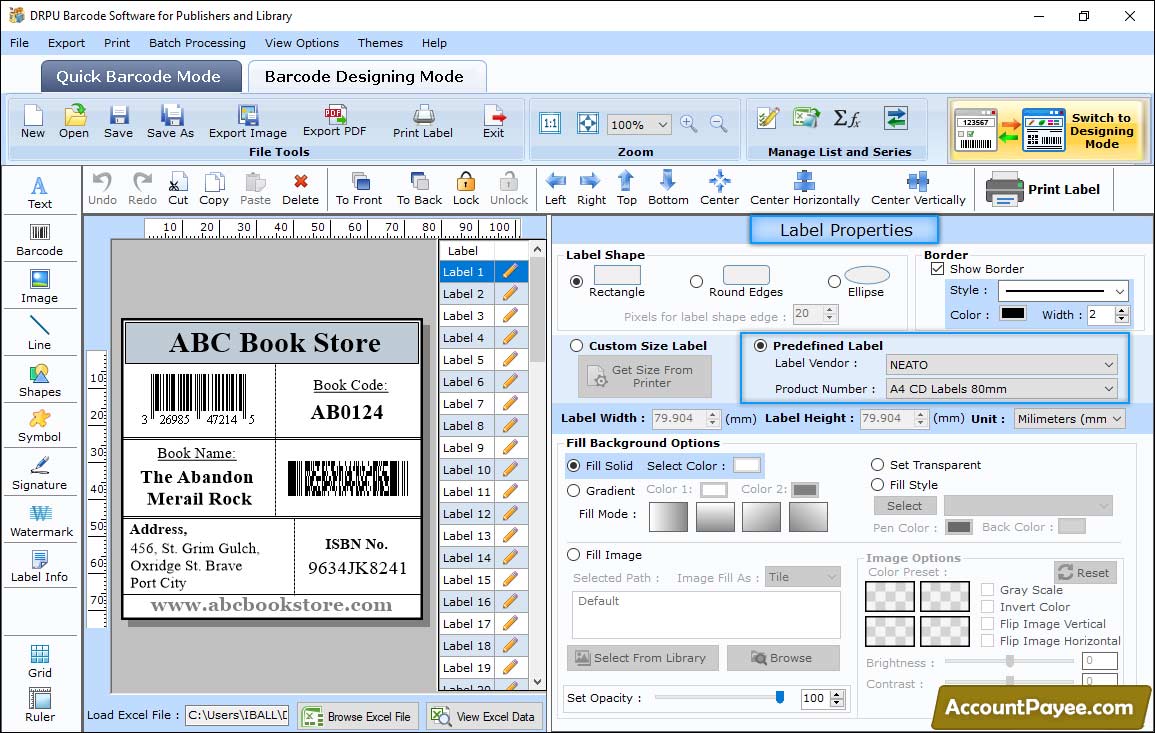Image resolution: width=1155 pixels, height=733 pixels.
Task: Insert a Watermark
Action: (41, 520)
